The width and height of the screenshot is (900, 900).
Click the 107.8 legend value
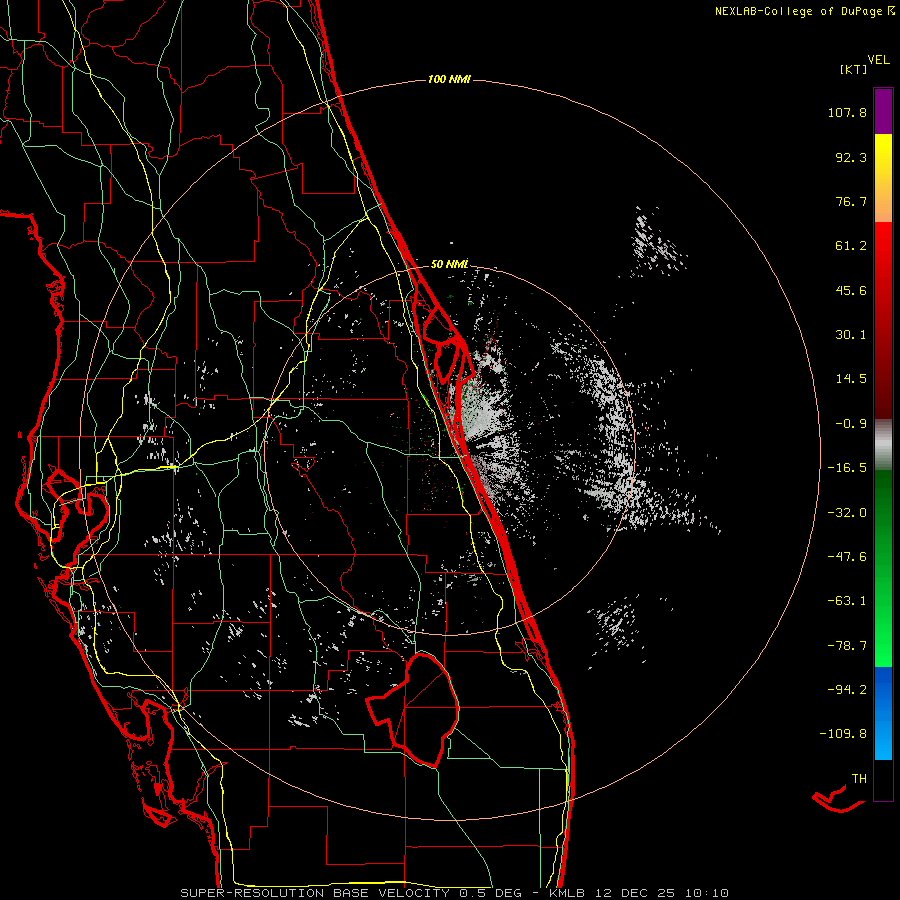pos(847,112)
